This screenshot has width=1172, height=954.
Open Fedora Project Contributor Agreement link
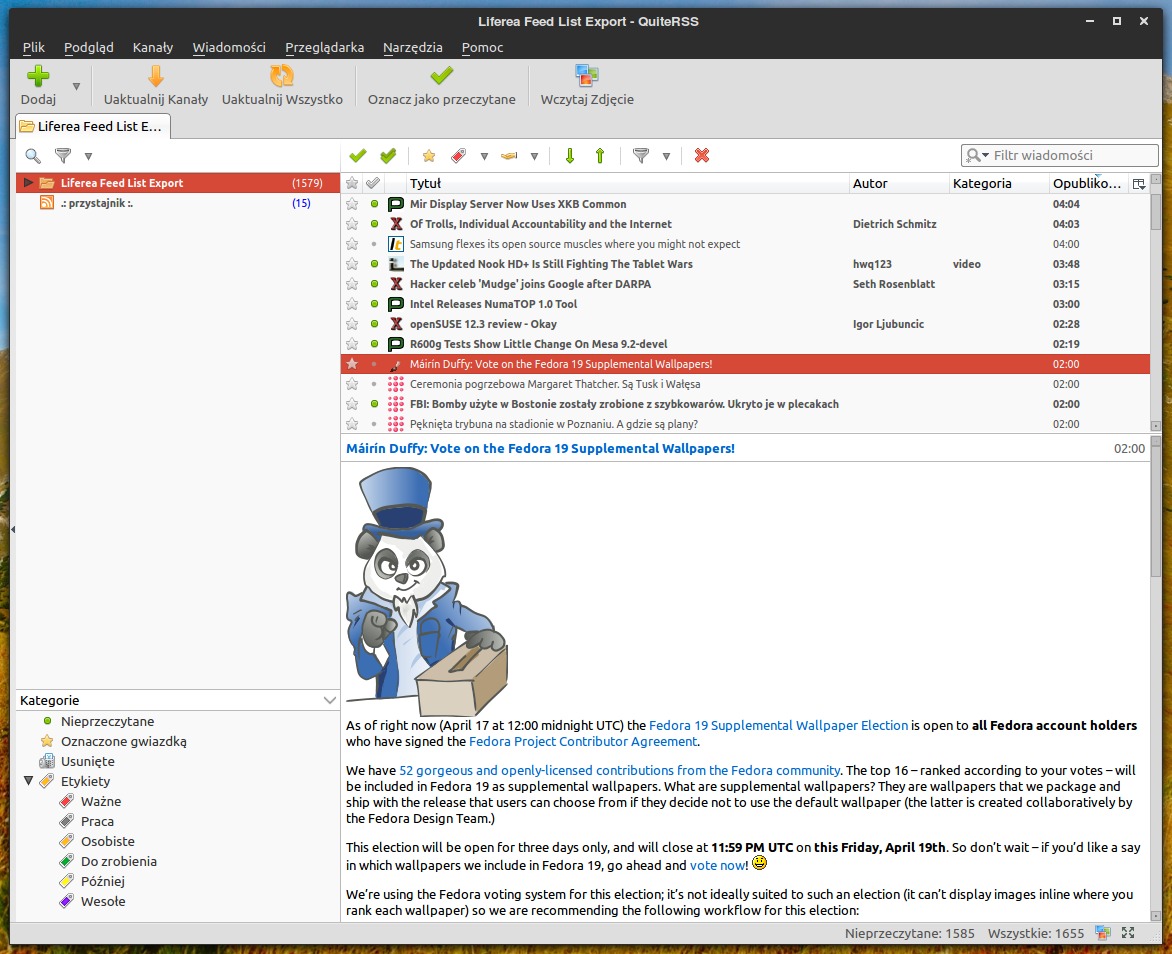pyautogui.click(x=583, y=742)
